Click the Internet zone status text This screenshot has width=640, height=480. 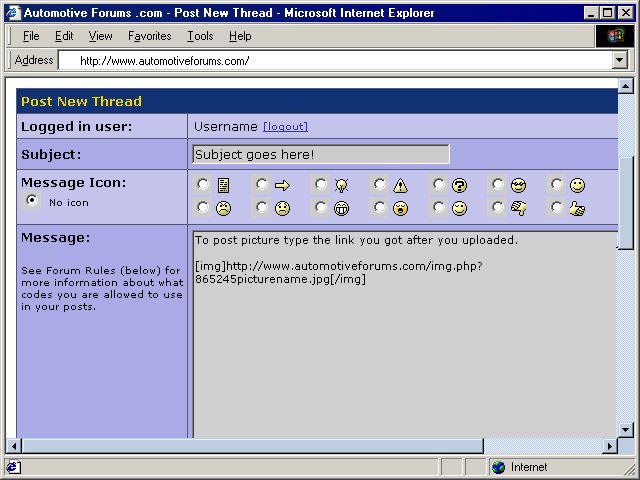tap(529, 467)
